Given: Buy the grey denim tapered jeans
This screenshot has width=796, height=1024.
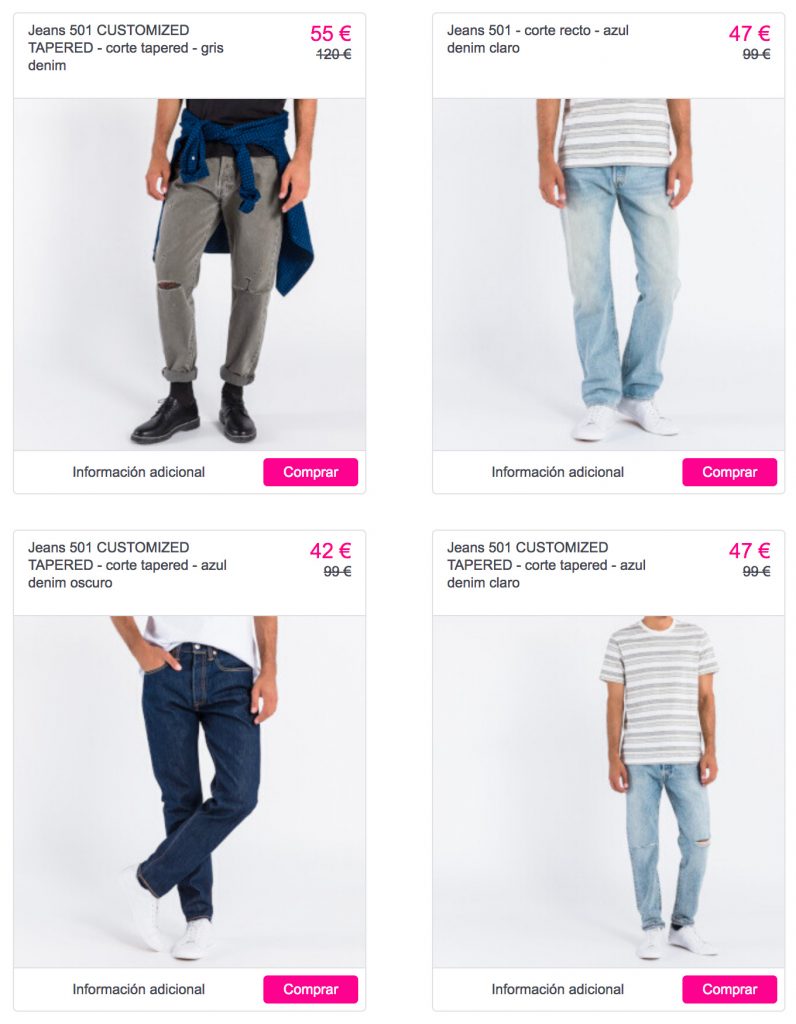Looking at the screenshot, I should 310,472.
